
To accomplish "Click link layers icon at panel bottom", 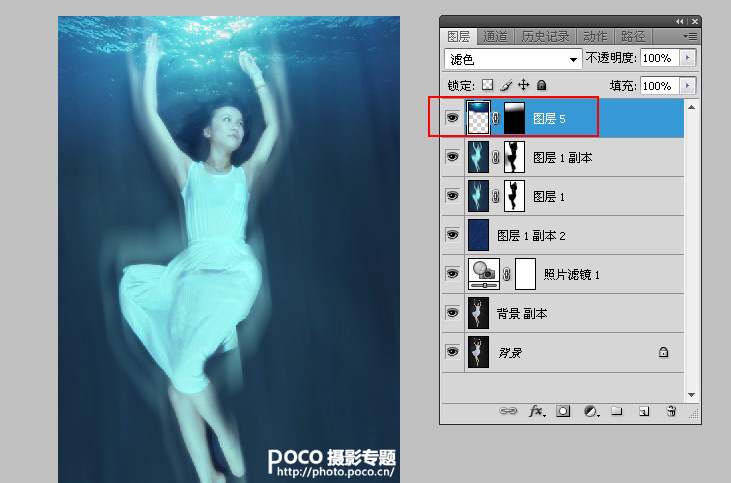I will pos(508,411).
